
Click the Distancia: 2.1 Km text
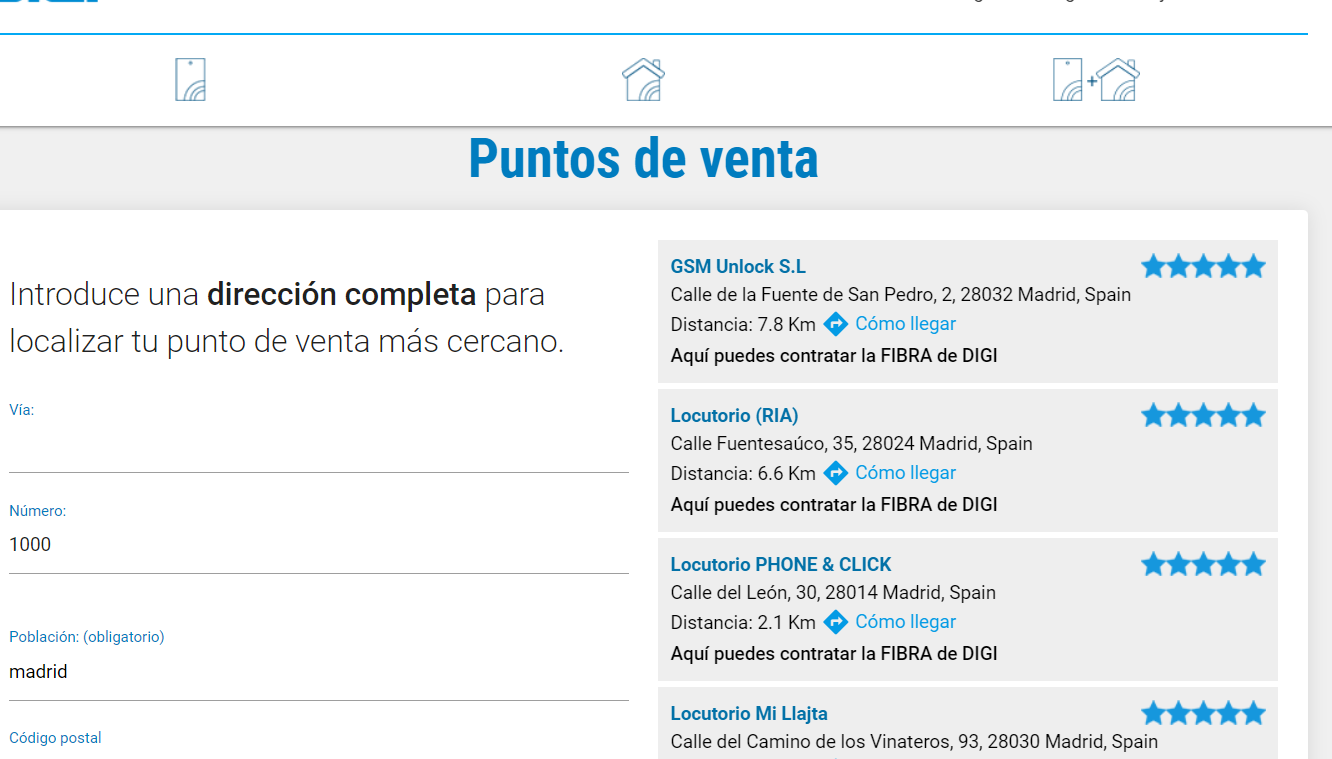pyautogui.click(x=743, y=622)
